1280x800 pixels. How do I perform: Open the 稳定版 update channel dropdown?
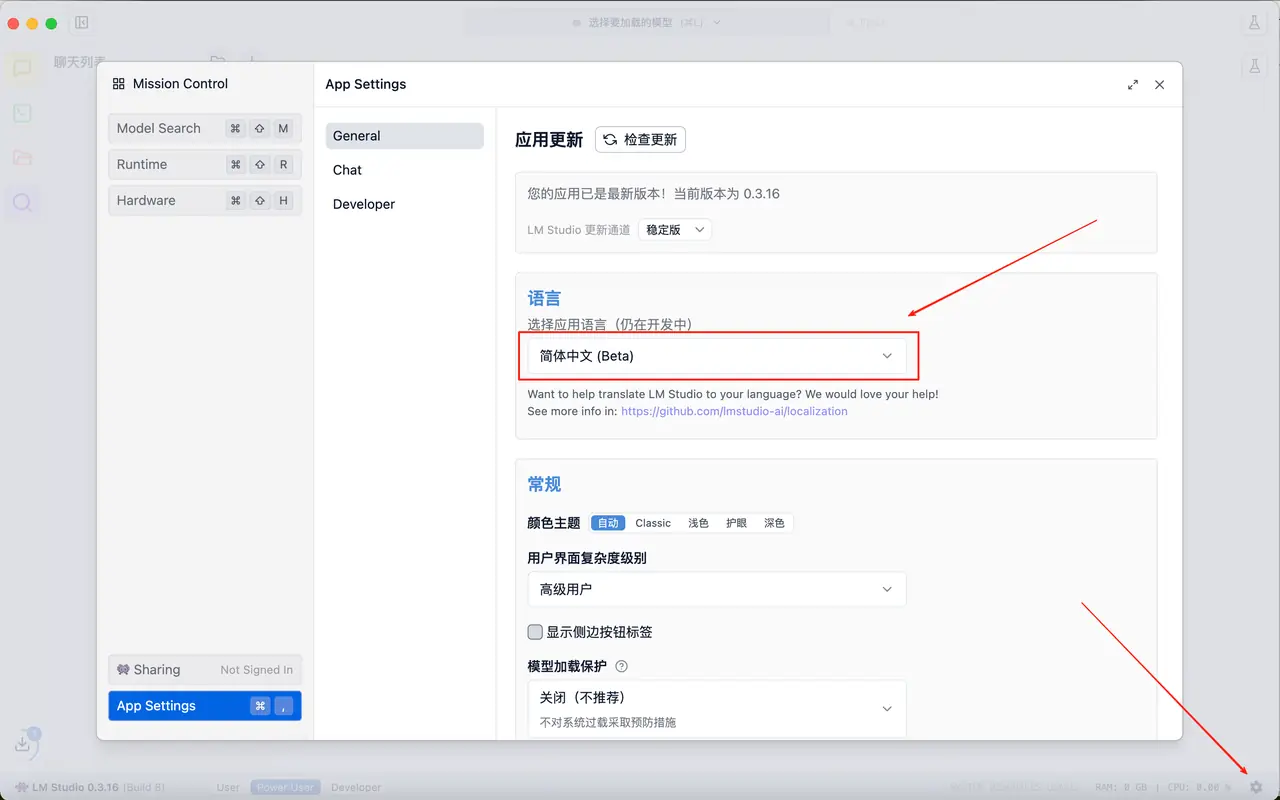[675, 230]
